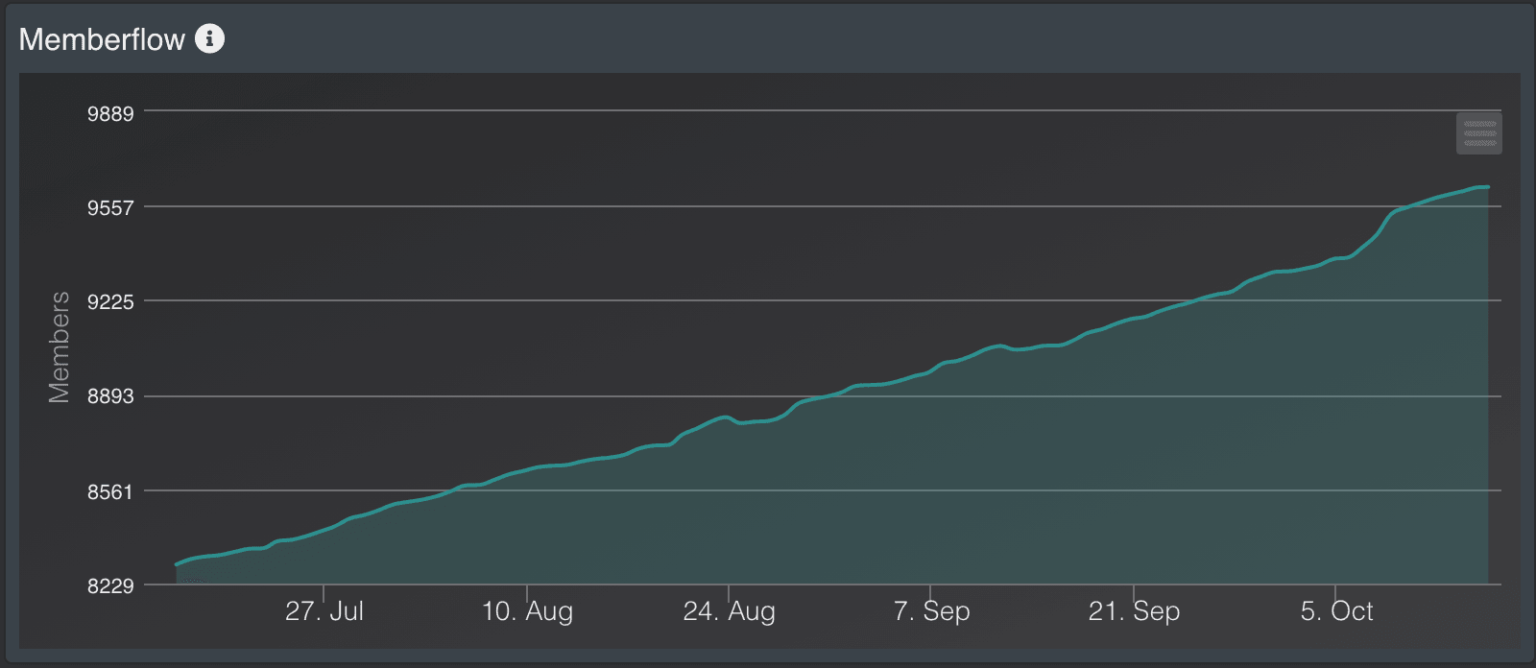Click the rightmost end point of the member line

(1488, 187)
